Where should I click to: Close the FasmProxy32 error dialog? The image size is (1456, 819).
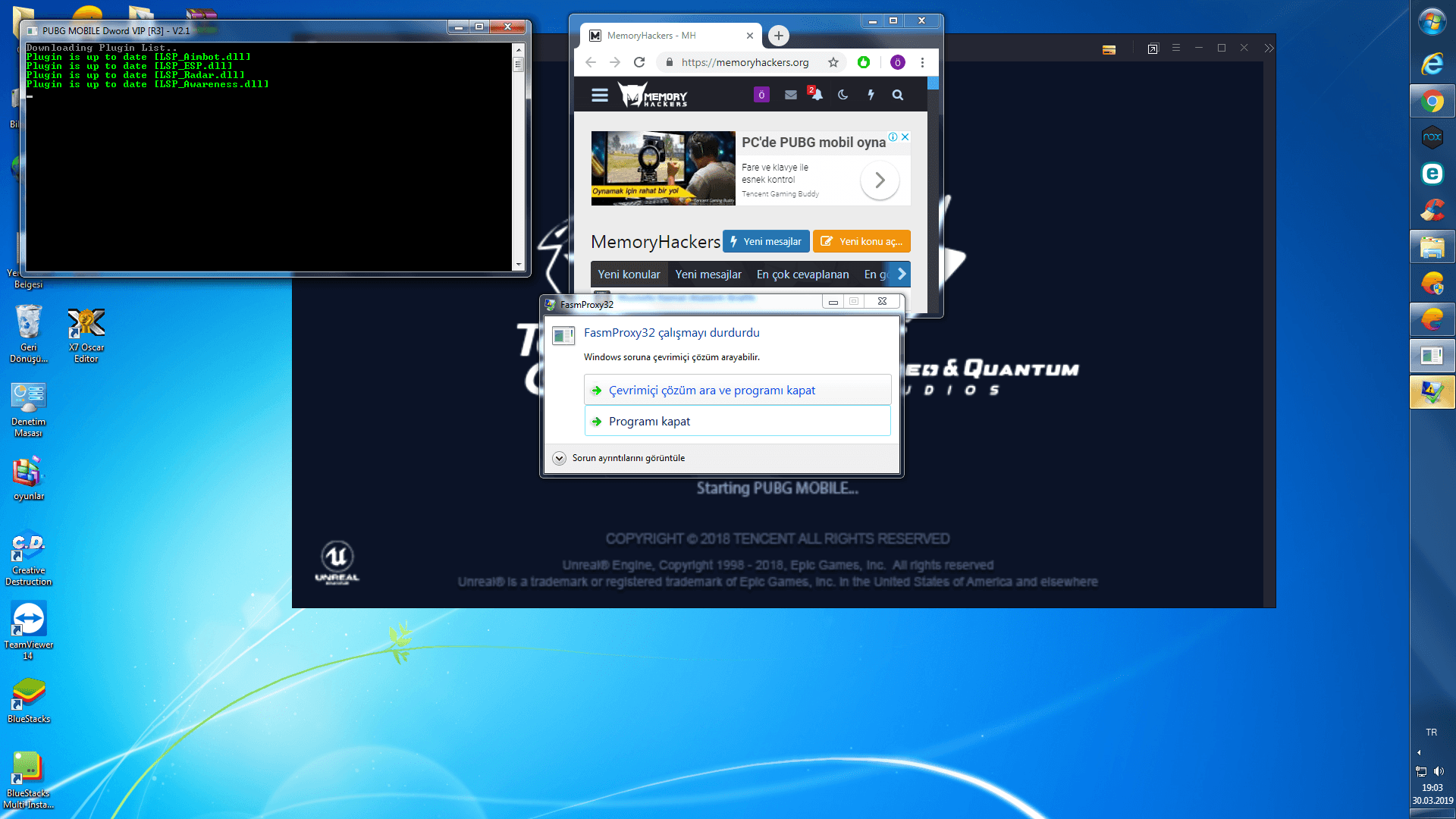coord(882,302)
